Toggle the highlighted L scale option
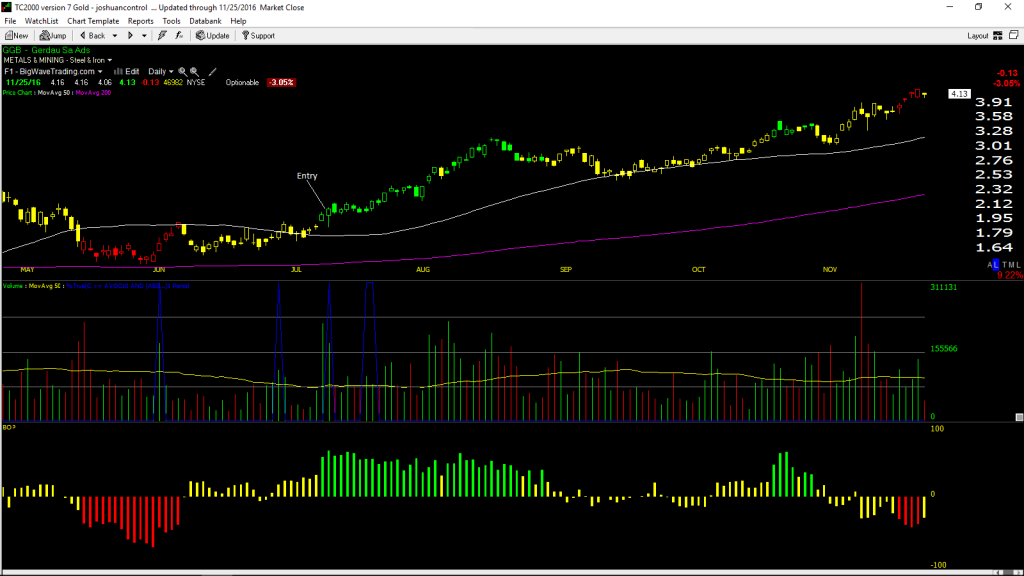The height and width of the screenshot is (576, 1024). pyautogui.click(x=996, y=264)
